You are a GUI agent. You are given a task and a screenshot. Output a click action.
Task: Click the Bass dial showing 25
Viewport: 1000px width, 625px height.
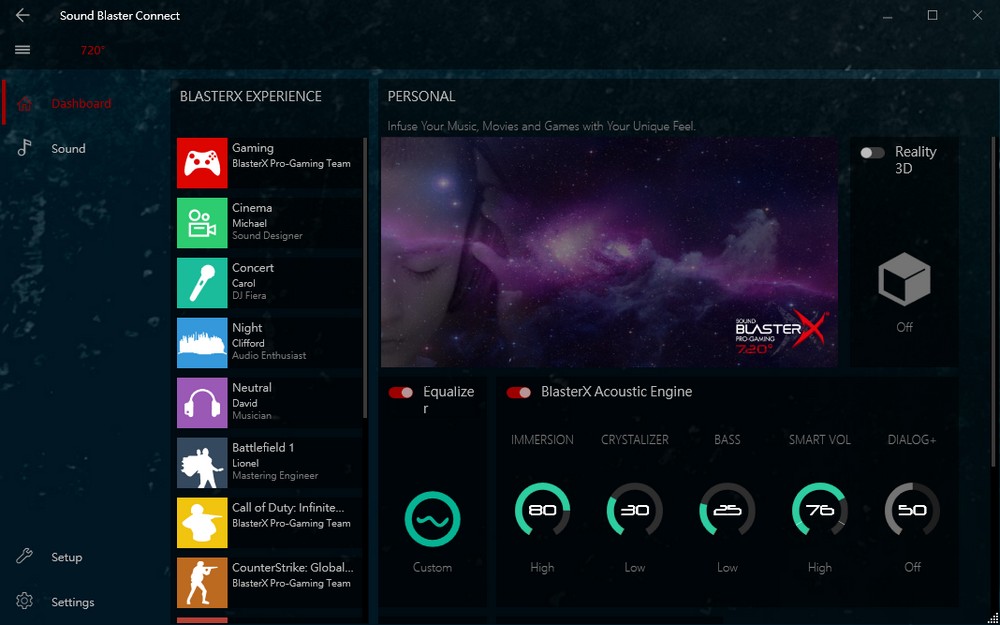point(727,510)
